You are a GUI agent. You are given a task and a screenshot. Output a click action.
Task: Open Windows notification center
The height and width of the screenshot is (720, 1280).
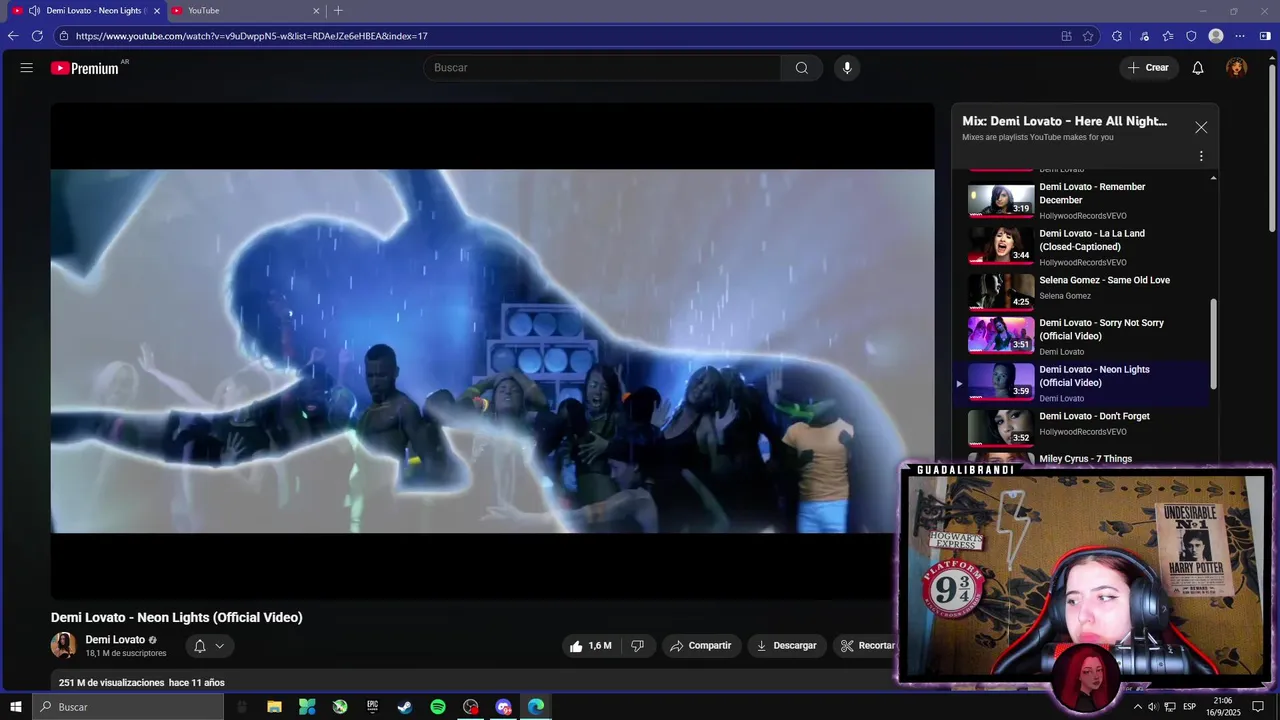click(1258, 707)
